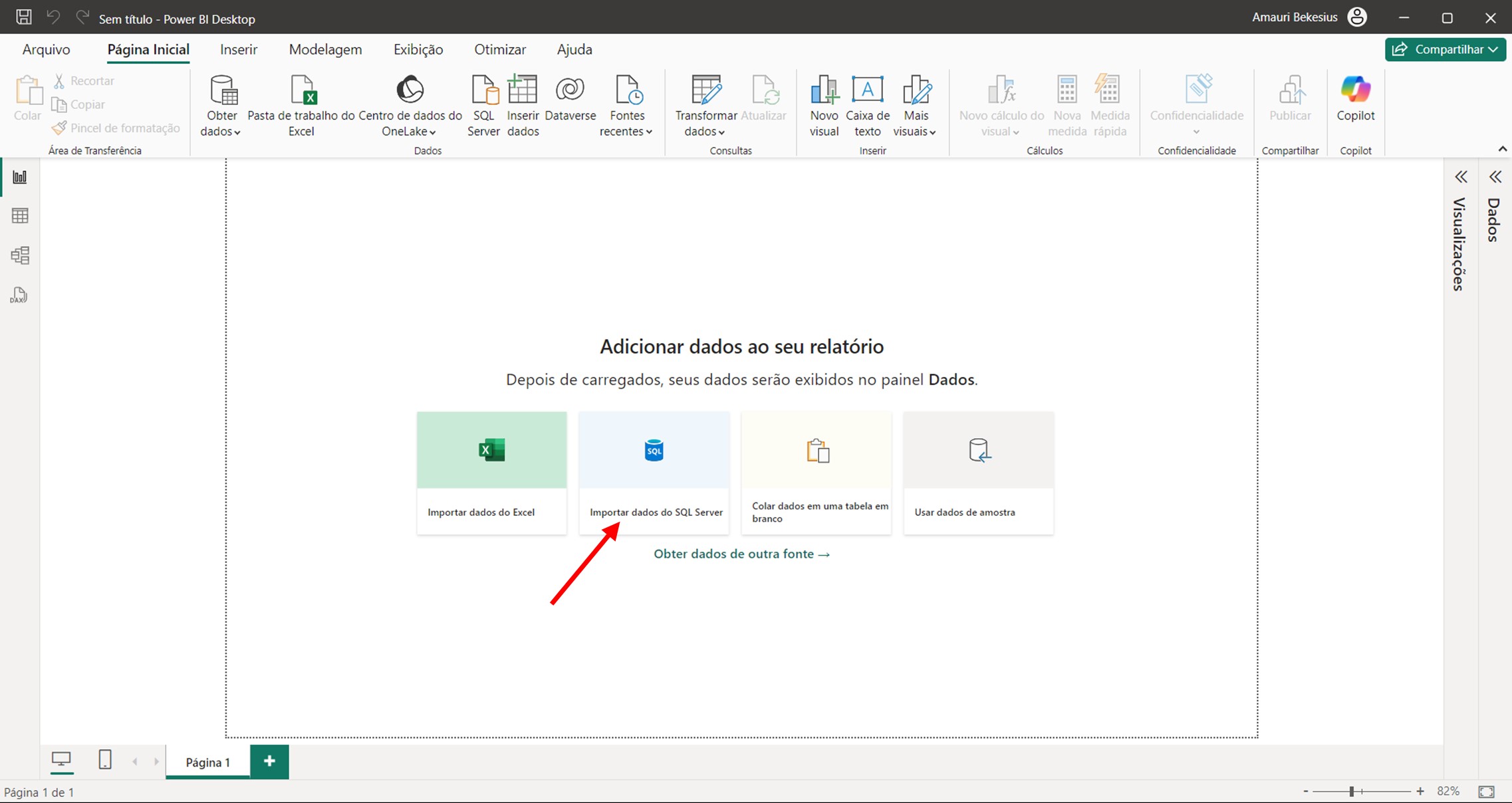Open Copilot from the ribbon
The image size is (1512, 803).
click(x=1356, y=100)
